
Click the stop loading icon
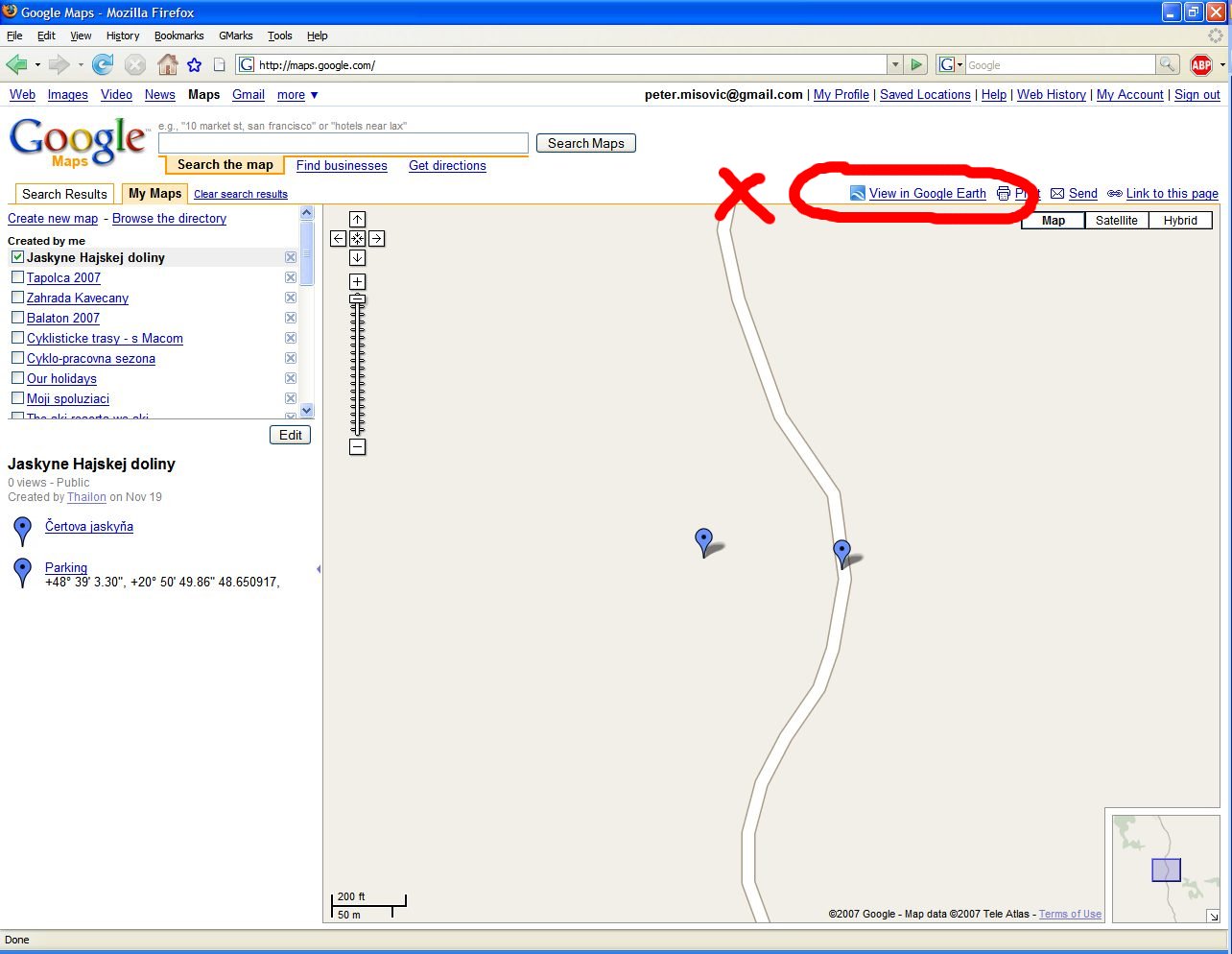coord(135,64)
